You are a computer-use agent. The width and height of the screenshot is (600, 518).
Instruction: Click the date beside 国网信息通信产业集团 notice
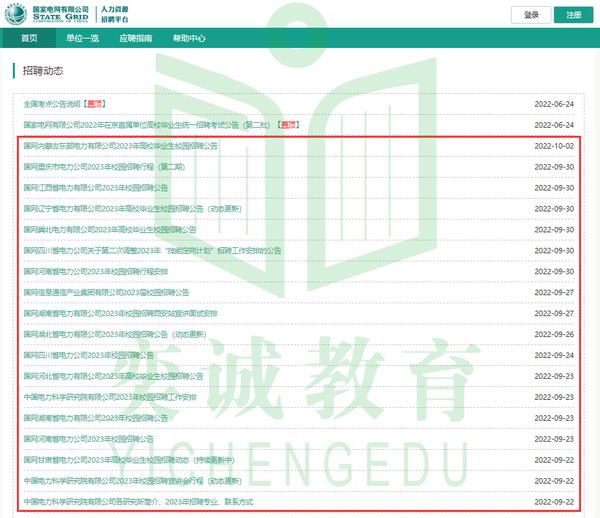pyautogui.click(x=554, y=293)
